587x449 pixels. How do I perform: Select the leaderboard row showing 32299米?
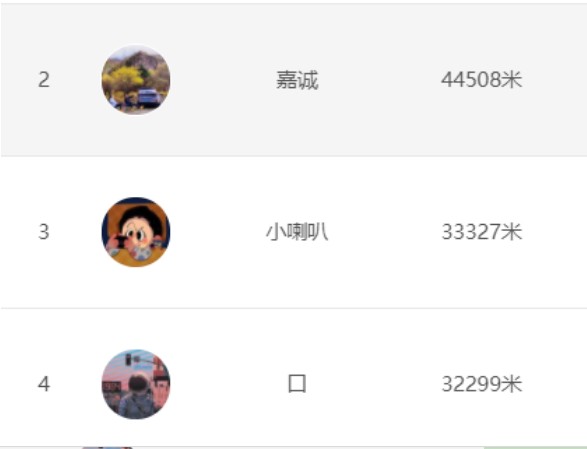[294, 378]
